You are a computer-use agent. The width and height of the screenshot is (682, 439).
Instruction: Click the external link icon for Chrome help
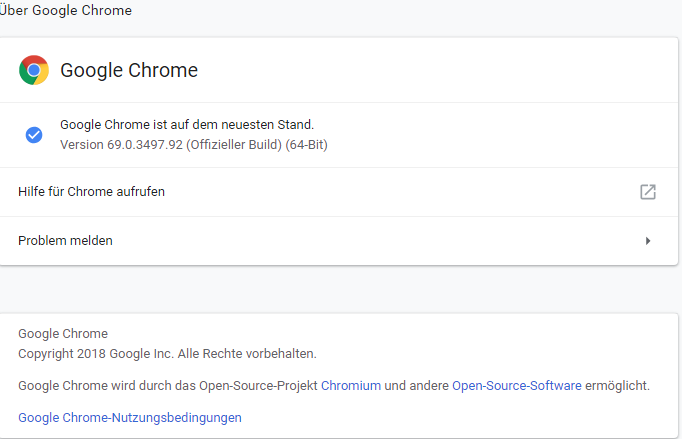(x=648, y=192)
